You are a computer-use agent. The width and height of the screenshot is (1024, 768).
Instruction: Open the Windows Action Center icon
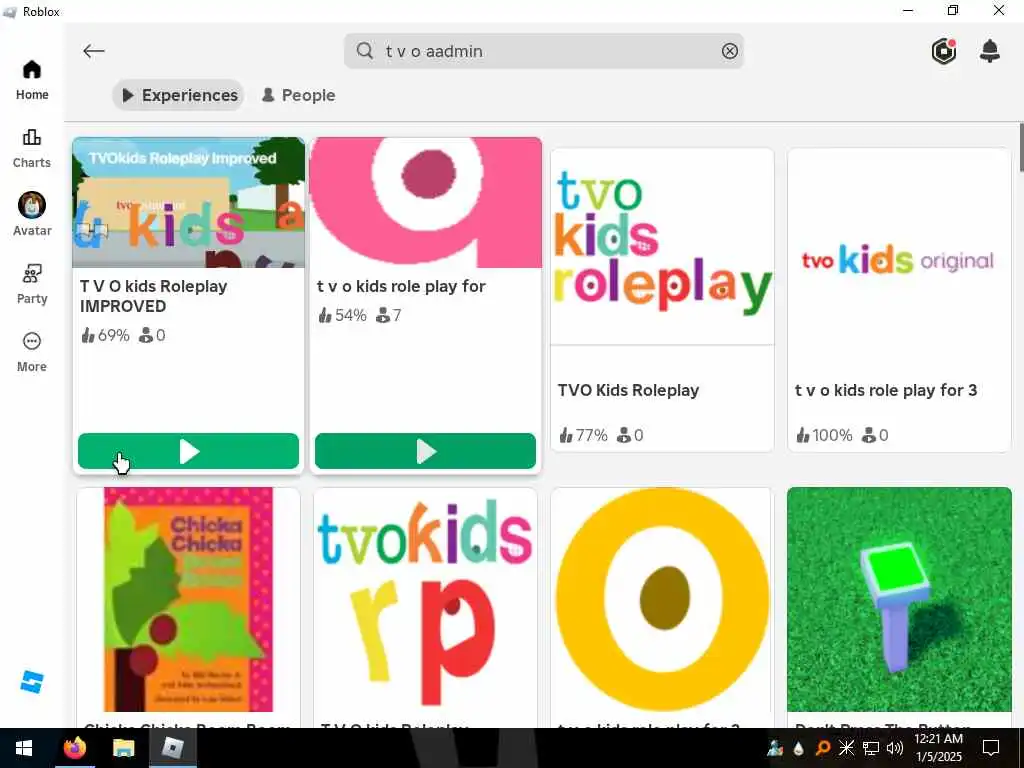[991, 748]
